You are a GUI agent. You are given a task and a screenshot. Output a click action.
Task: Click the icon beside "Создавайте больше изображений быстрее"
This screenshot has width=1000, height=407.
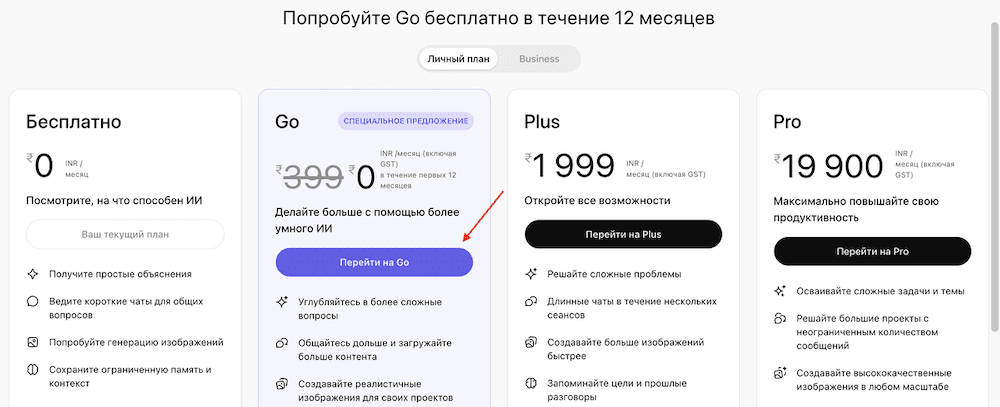(x=531, y=343)
